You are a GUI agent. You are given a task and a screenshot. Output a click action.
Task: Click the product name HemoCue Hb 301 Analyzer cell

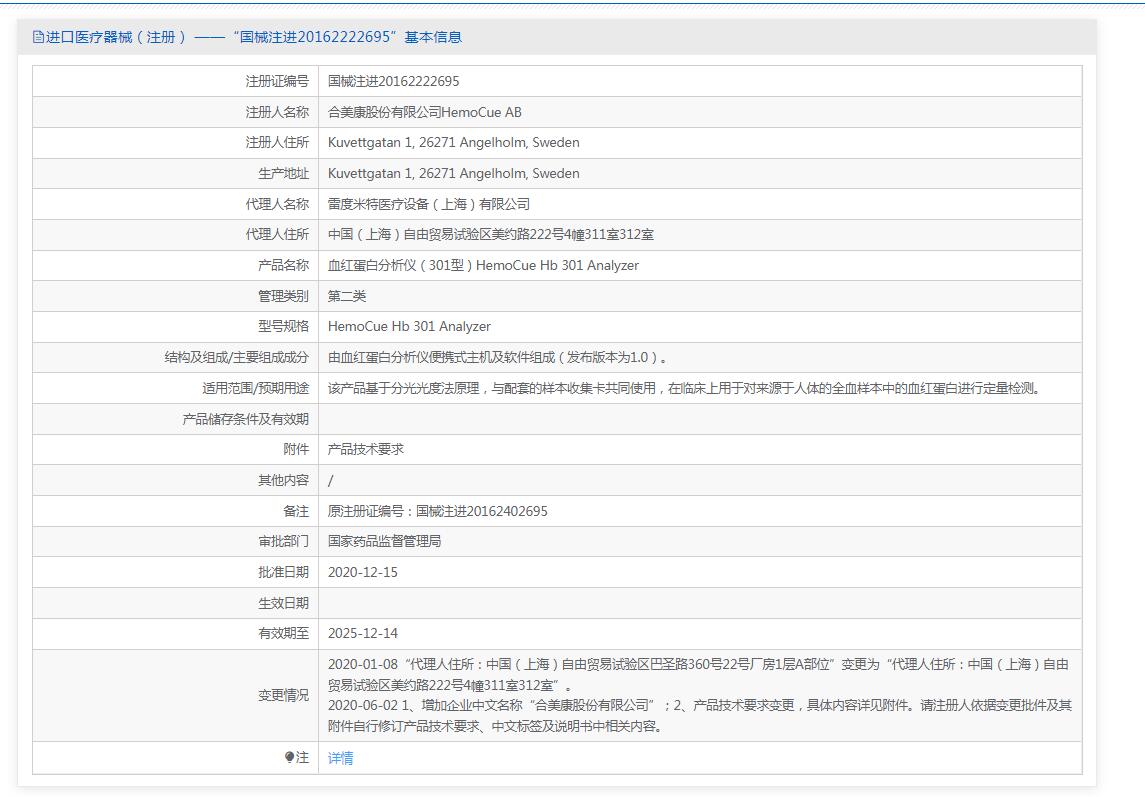tap(483, 265)
